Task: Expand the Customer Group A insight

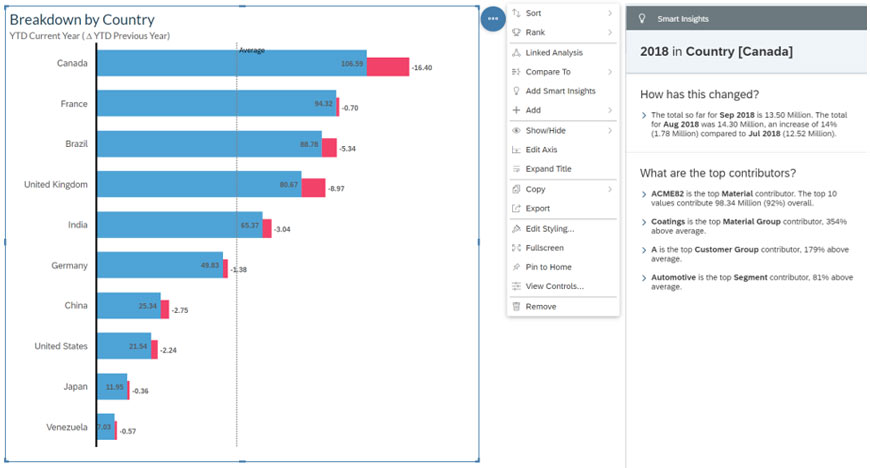Action: (644, 250)
